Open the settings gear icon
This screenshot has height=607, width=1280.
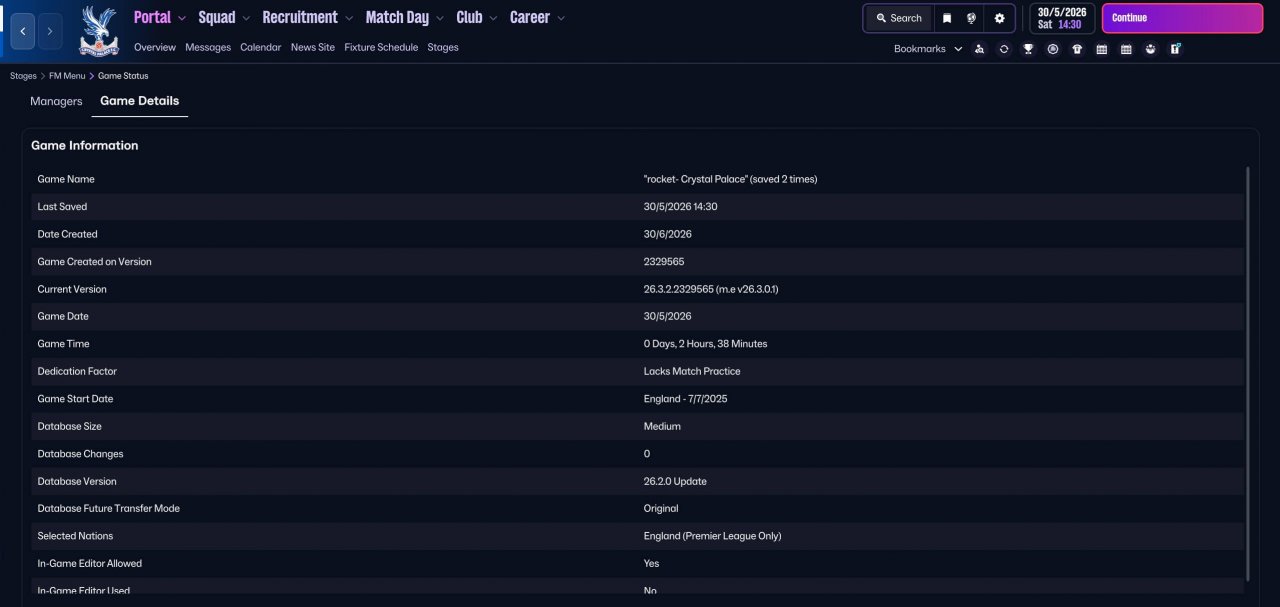(999, 18)
